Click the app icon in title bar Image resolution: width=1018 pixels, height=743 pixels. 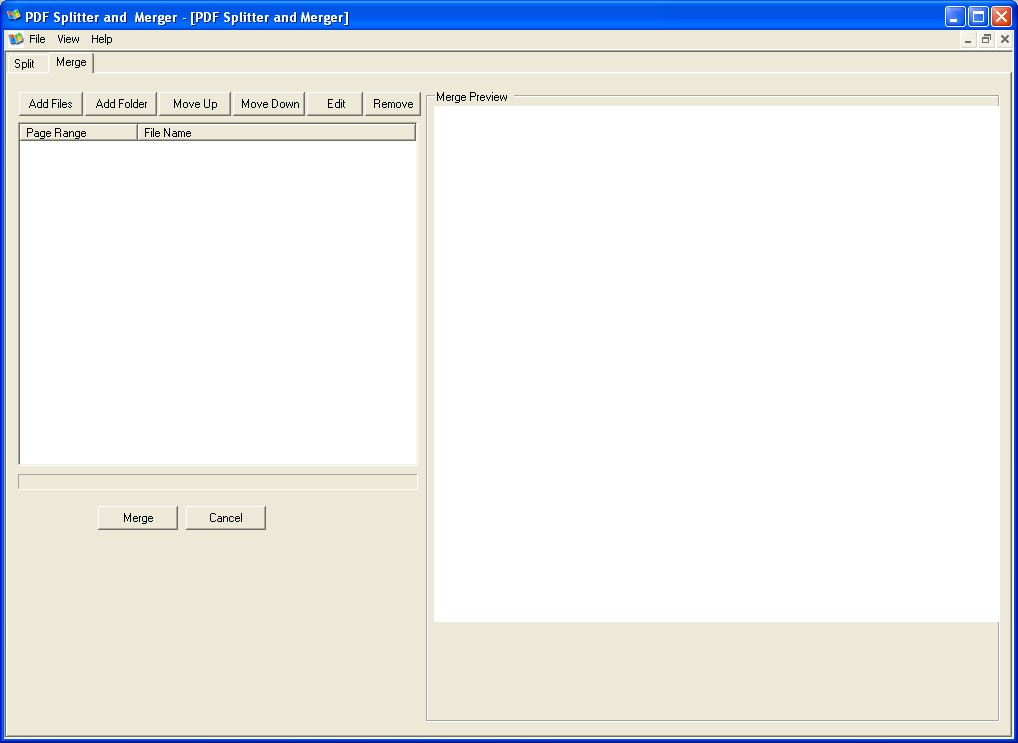coord(14,16)
